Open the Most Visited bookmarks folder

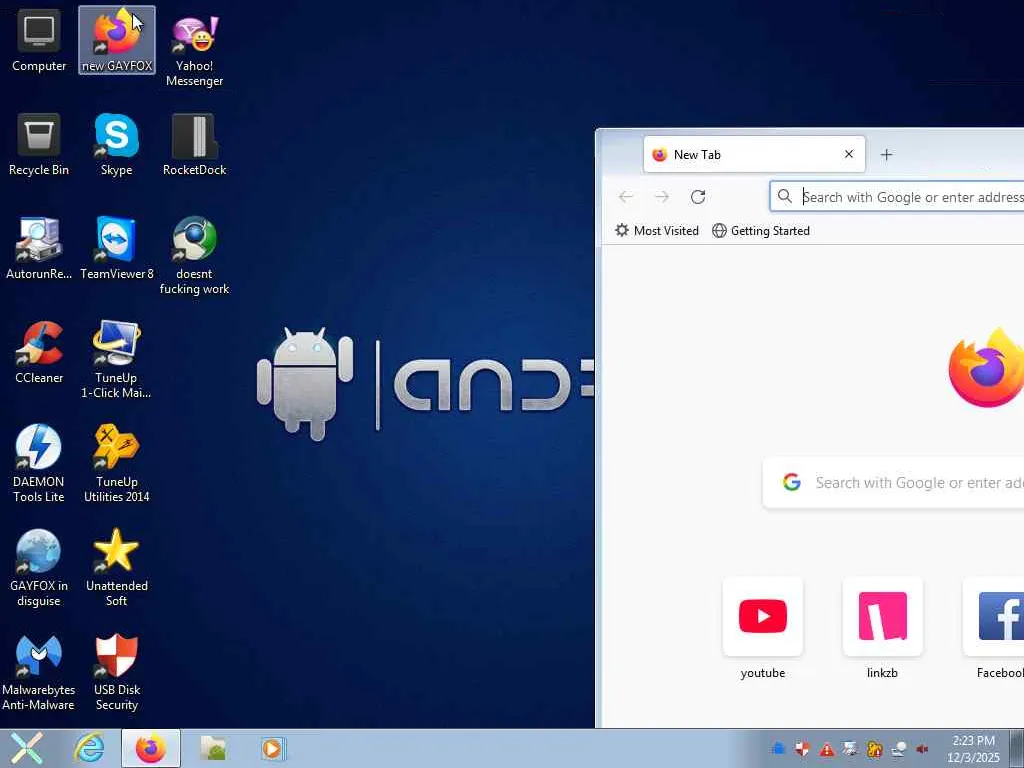point(657,231)
